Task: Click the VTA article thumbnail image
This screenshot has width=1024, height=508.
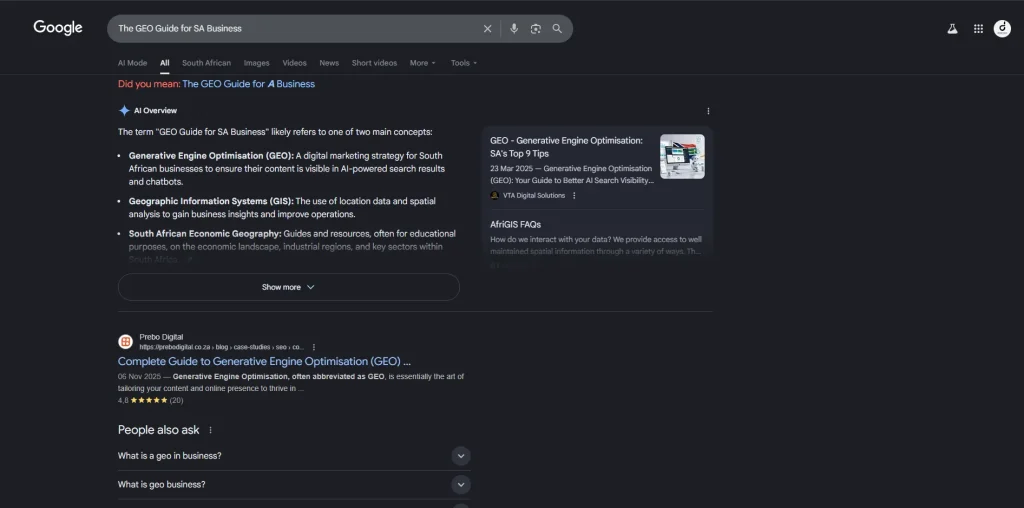Action: point(682,157)
